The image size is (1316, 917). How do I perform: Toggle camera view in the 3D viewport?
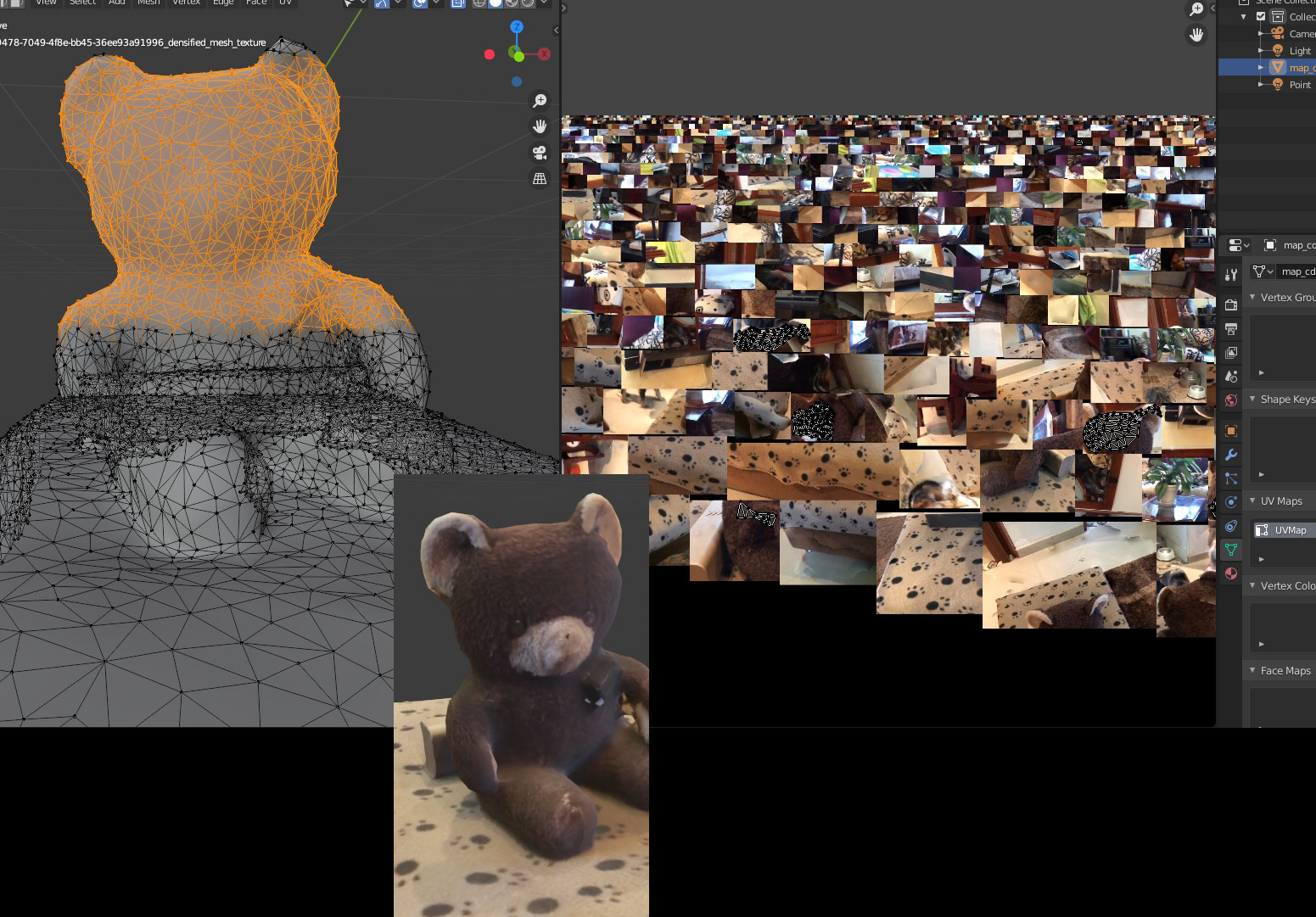(540, 153)
